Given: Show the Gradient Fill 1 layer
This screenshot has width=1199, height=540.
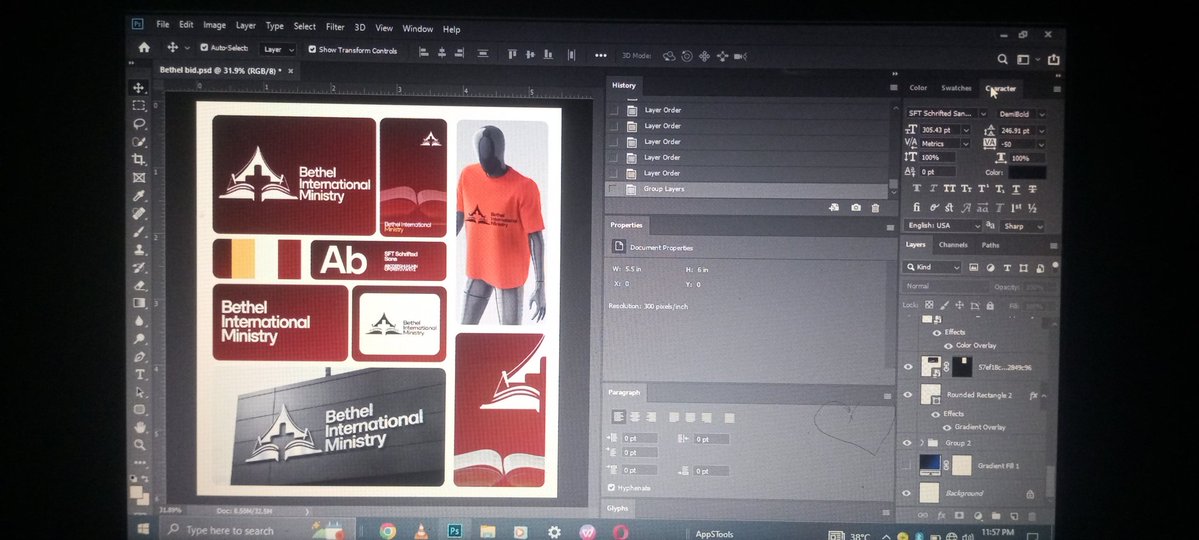Looking at the screenshot, I should pos(908,466).
